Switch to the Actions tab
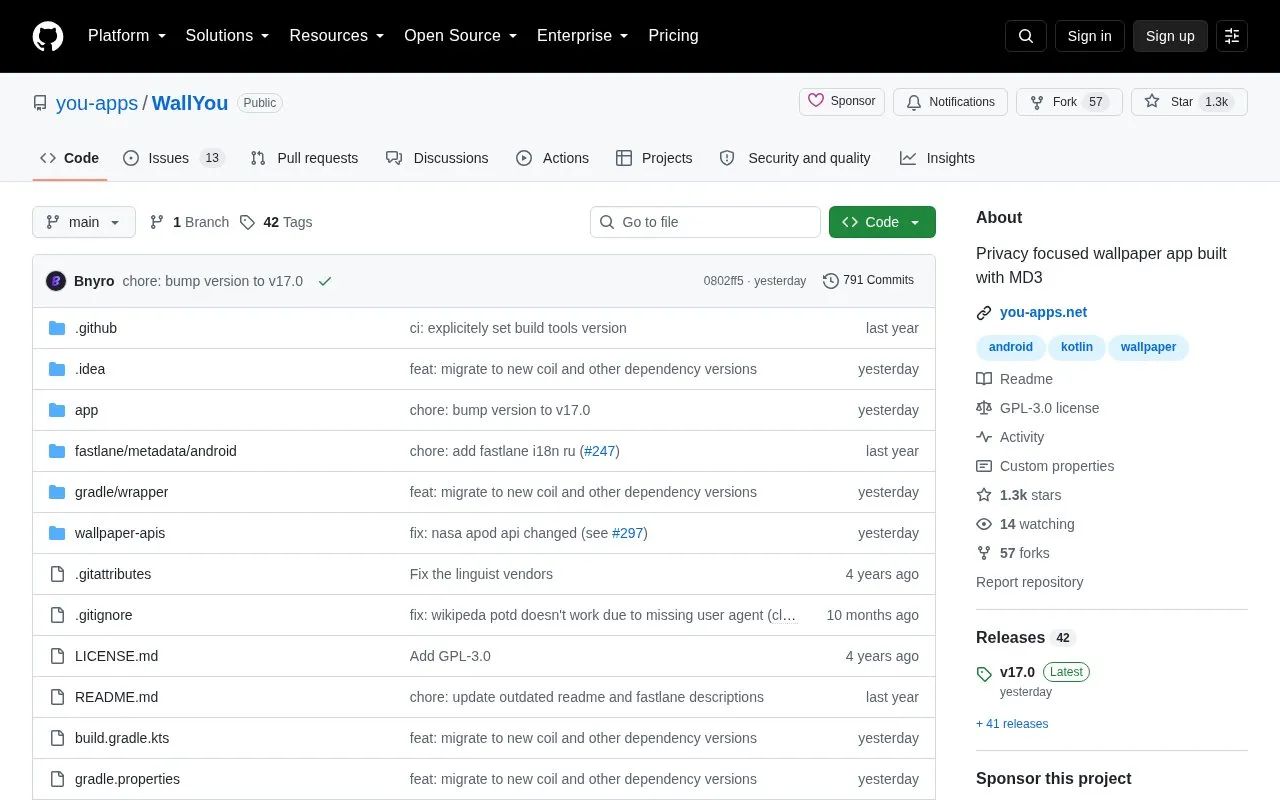The height and width of the screenshot is (800, 1280). pyautogui.click(x=552, y=158)
